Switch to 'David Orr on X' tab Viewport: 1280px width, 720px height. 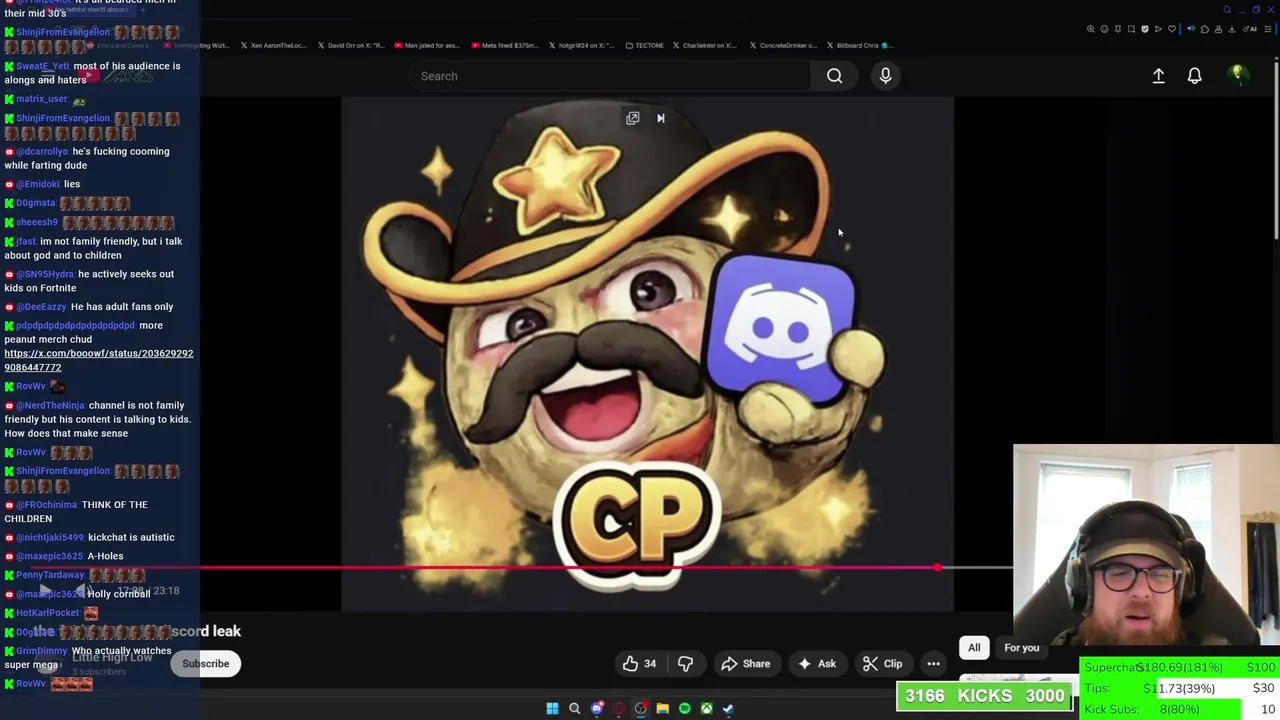pyautogui.click(x=350, y=45)
